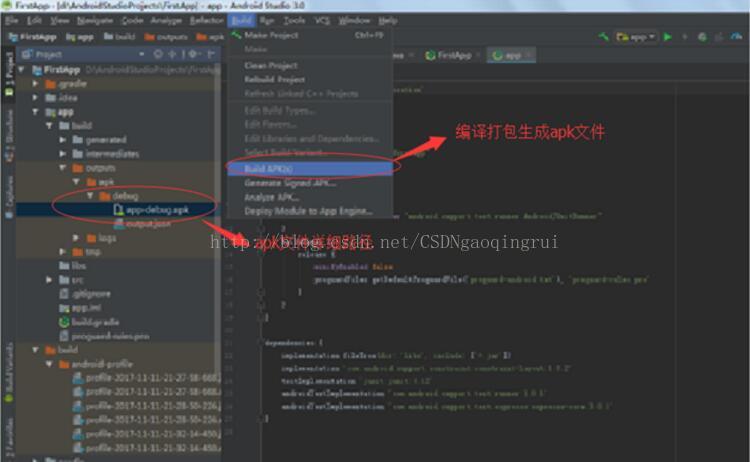Expand the intermediates folder node
Image resolution: width=750 pixels, height=462 pixels.
click(62, 154)
